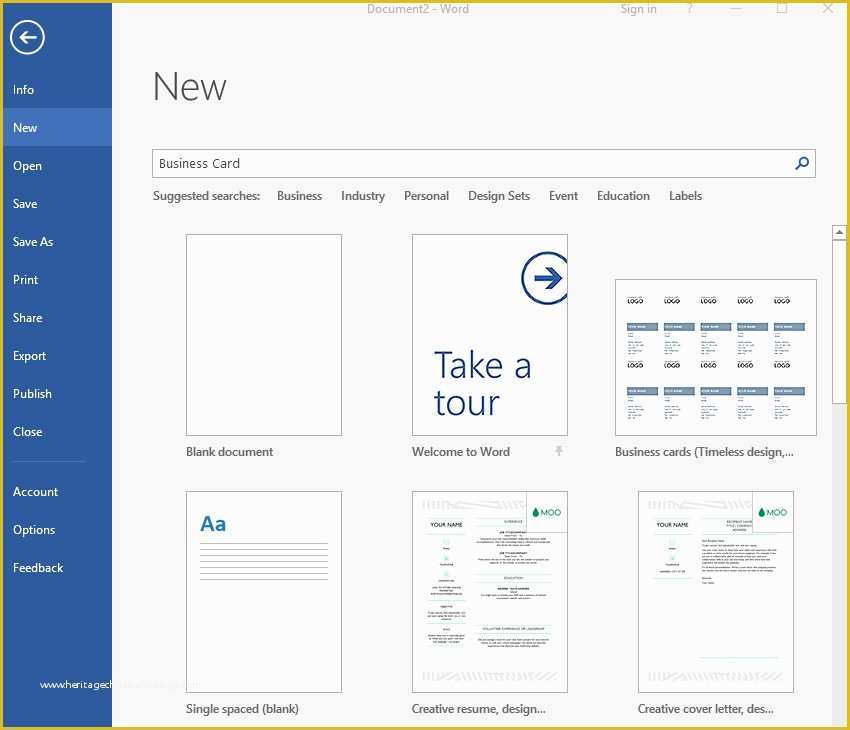Click the 'Blank document' caption
The image size is (850, 730).
[x=229, y=451]
